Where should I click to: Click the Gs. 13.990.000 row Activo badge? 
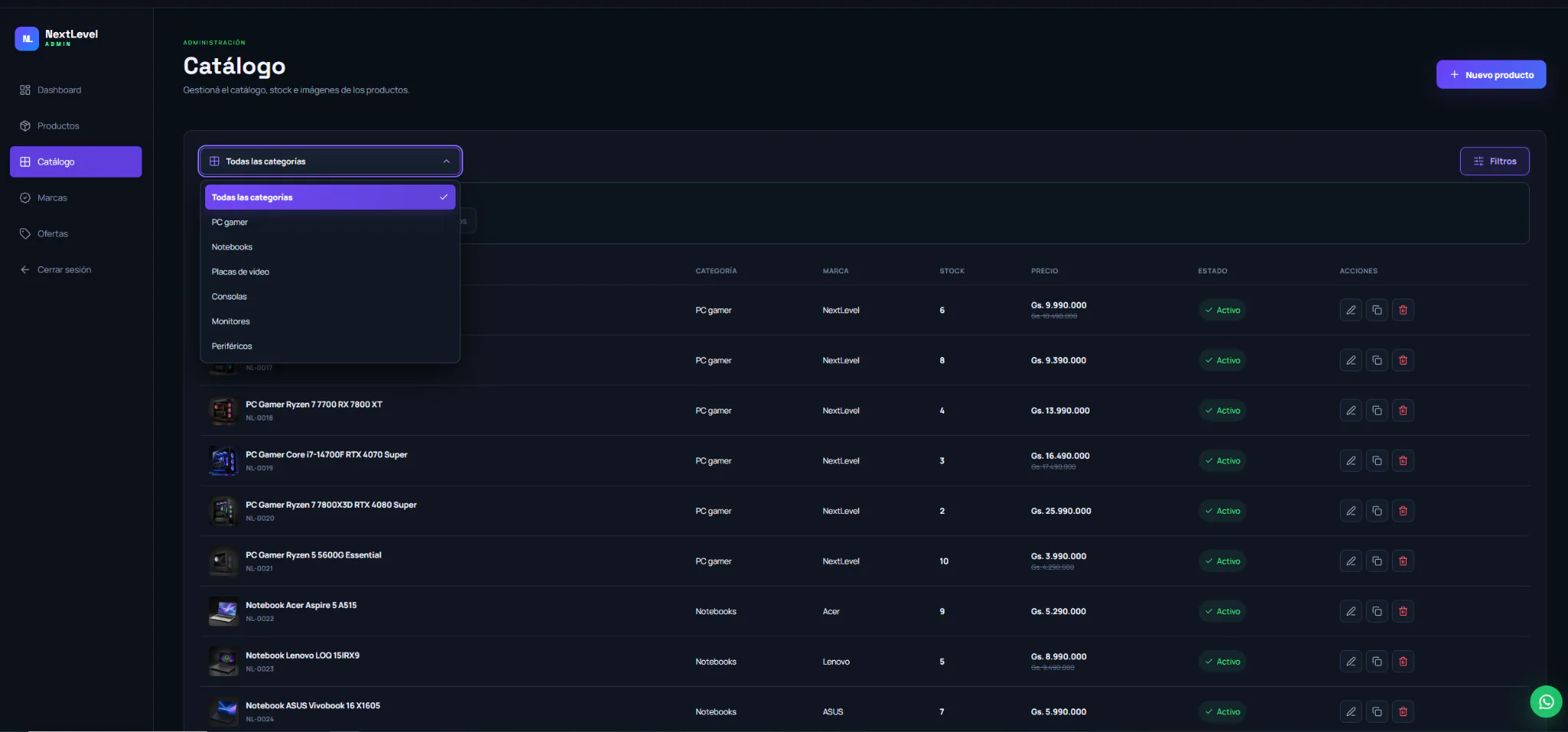[1222, 410]
